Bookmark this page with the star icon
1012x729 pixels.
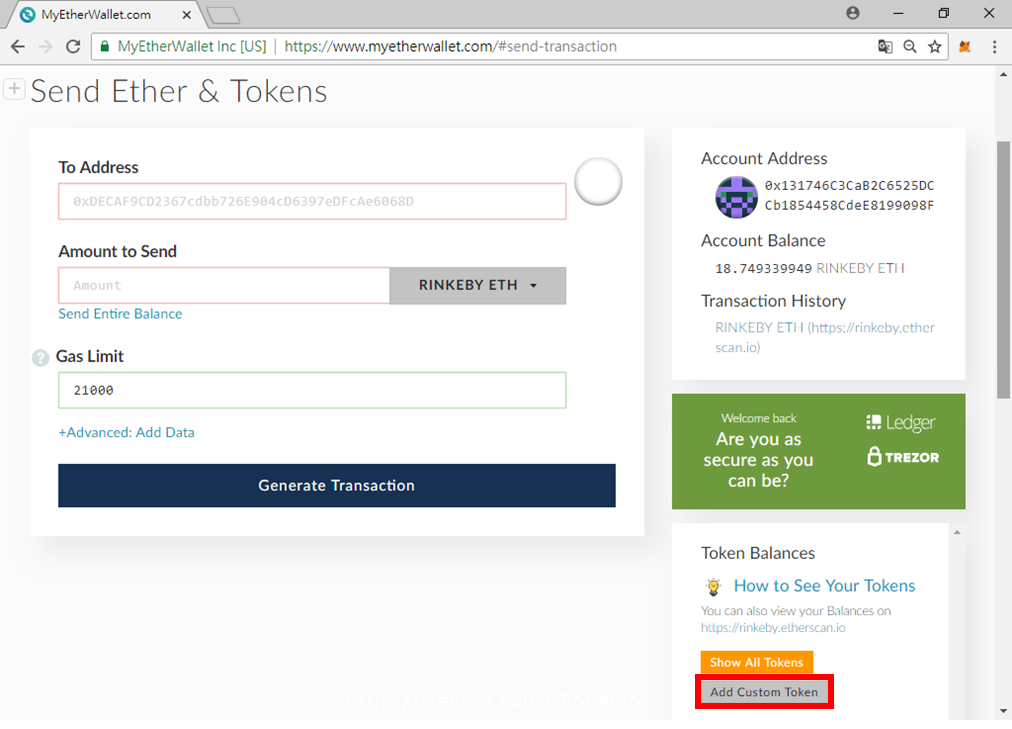pyautogui.click(x=935, y=46)
